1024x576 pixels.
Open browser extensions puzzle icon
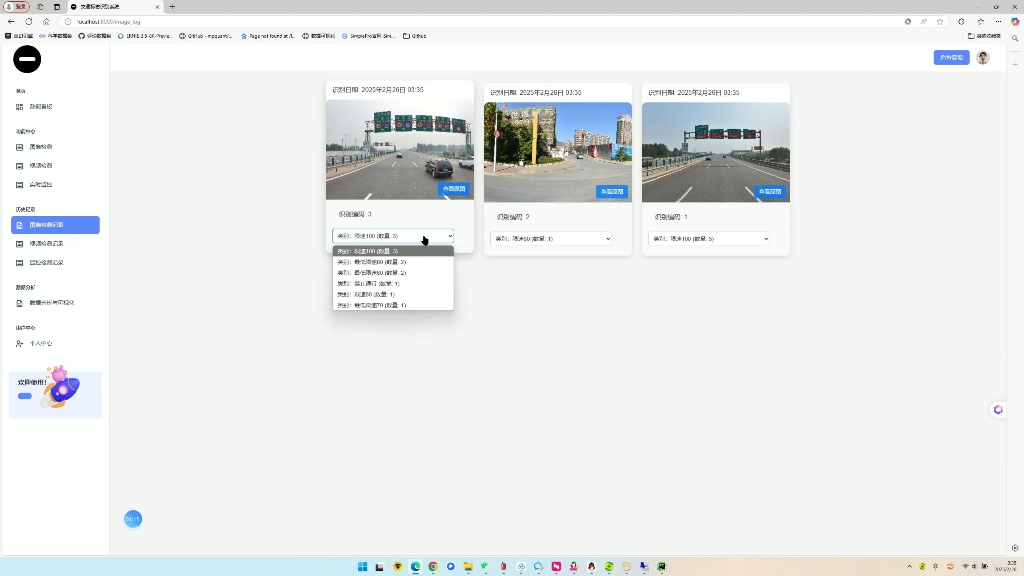click(961, 22)
